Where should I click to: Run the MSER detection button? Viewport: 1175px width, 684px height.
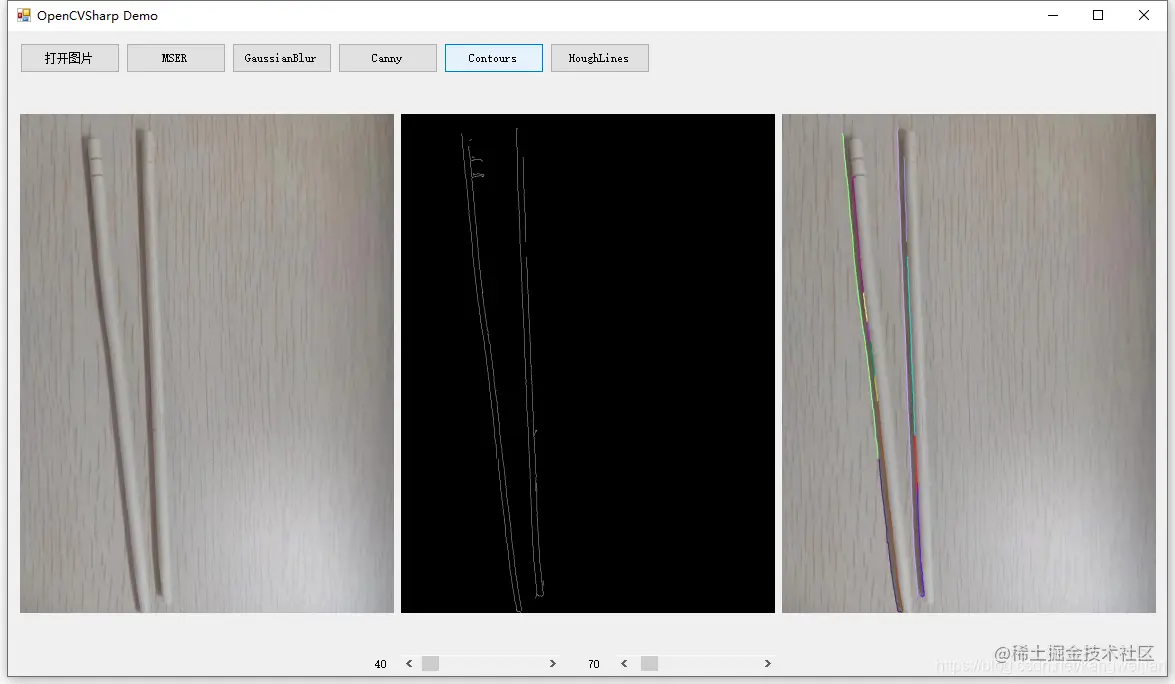pyautogui.click(x=175, y=58)
